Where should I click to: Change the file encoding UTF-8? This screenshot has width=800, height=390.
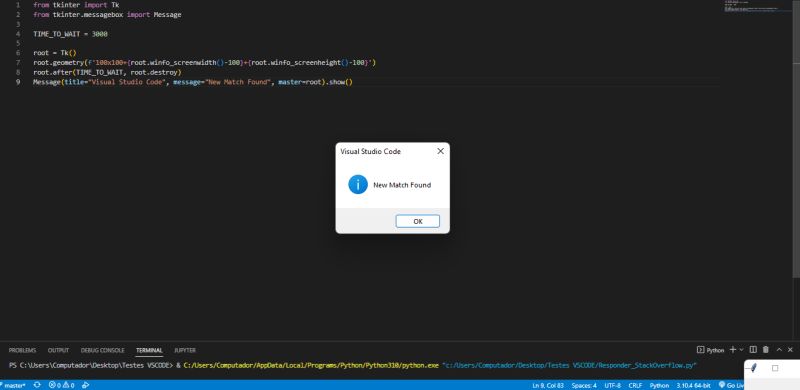[x=612, y=385]
